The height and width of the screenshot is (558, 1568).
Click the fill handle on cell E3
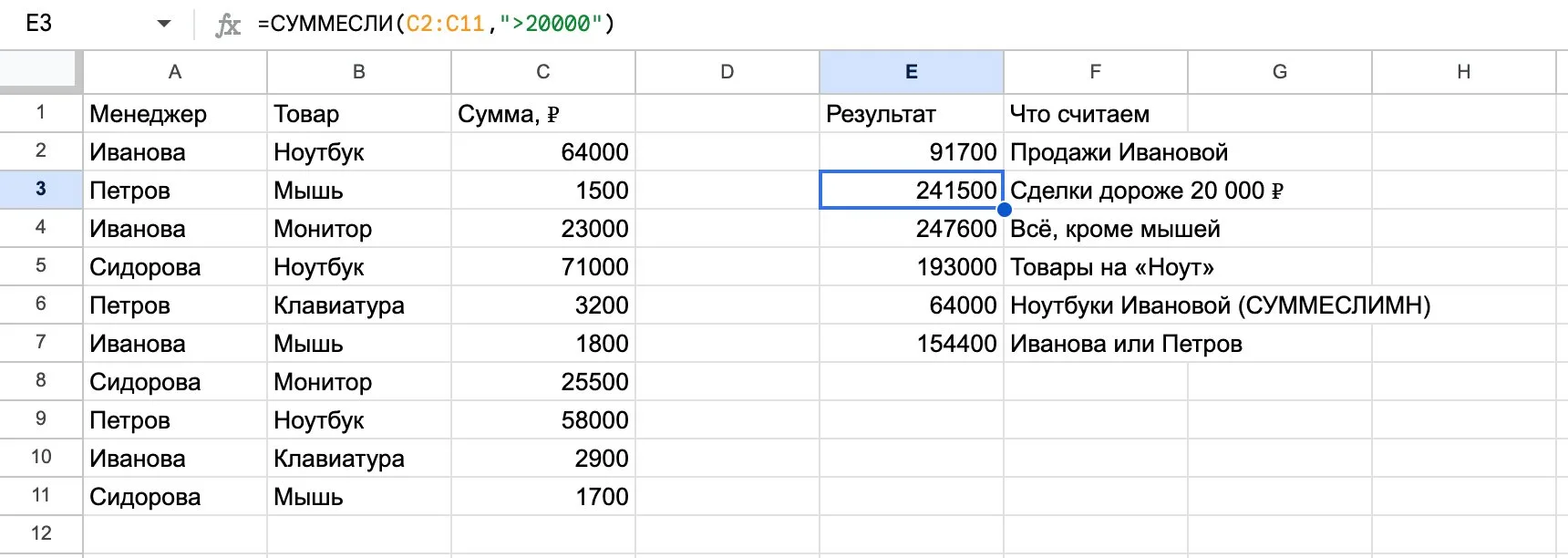tap(1005, 210)
